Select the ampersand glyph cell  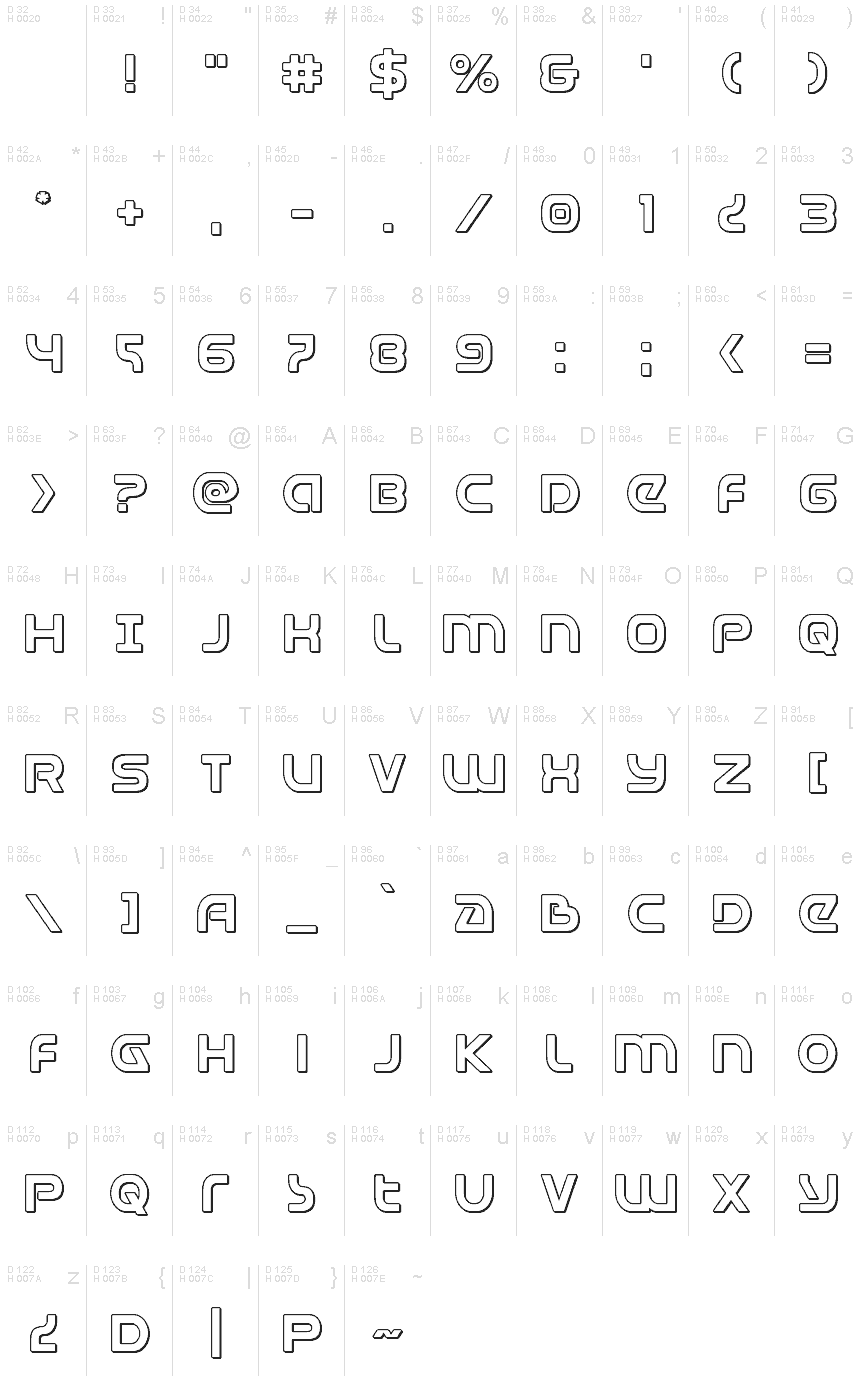click(x=559, y=61)
